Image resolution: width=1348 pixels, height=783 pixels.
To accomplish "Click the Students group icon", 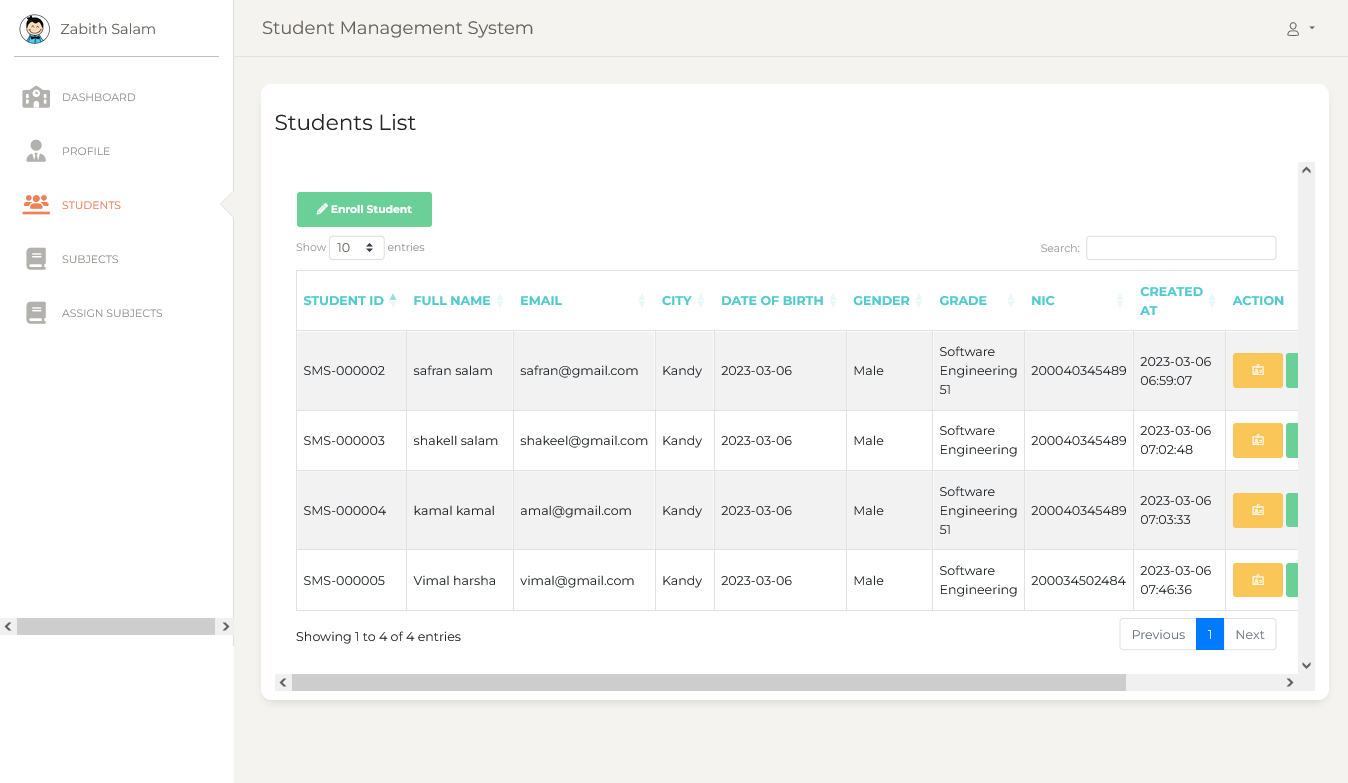I will pos(36,205).
